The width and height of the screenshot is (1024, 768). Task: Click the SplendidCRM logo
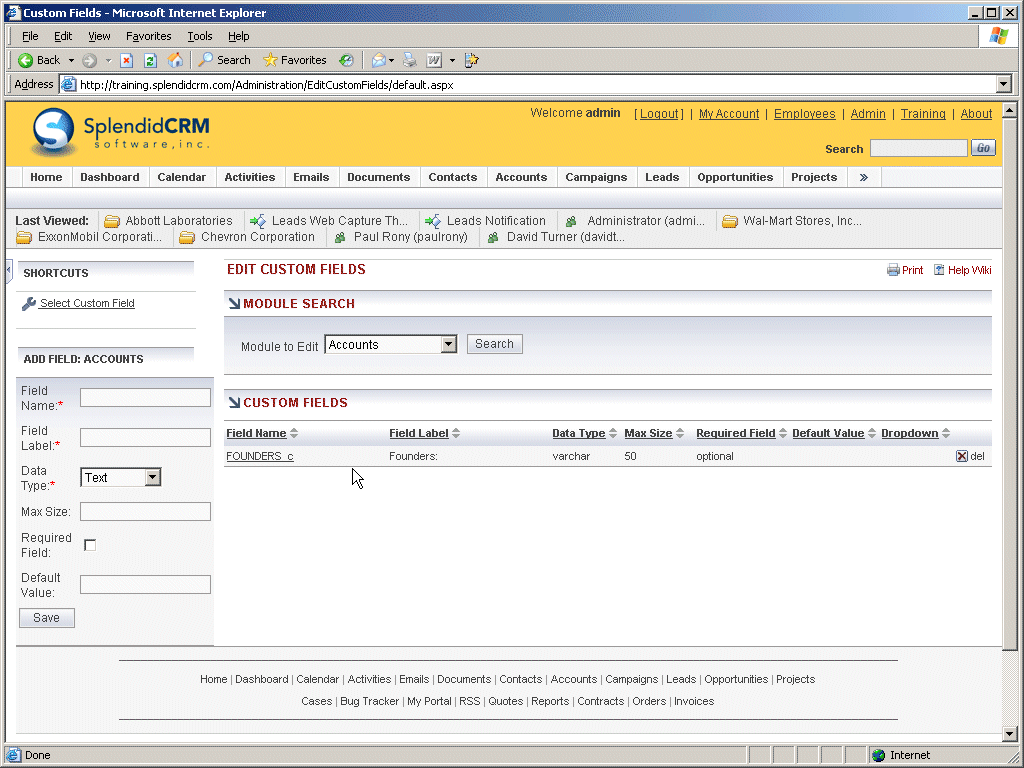(x=120, y=132)
